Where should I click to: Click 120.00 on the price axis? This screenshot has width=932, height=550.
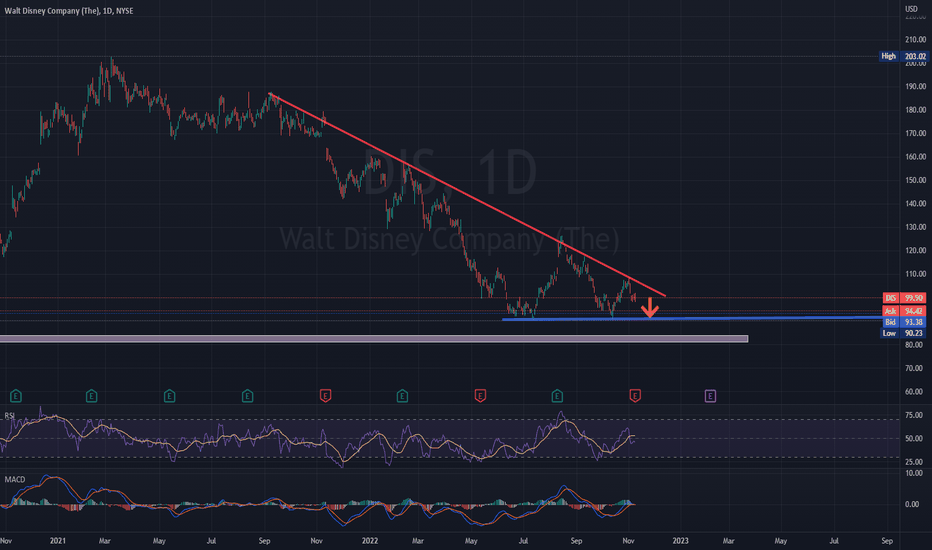click(x=915, y=250)
